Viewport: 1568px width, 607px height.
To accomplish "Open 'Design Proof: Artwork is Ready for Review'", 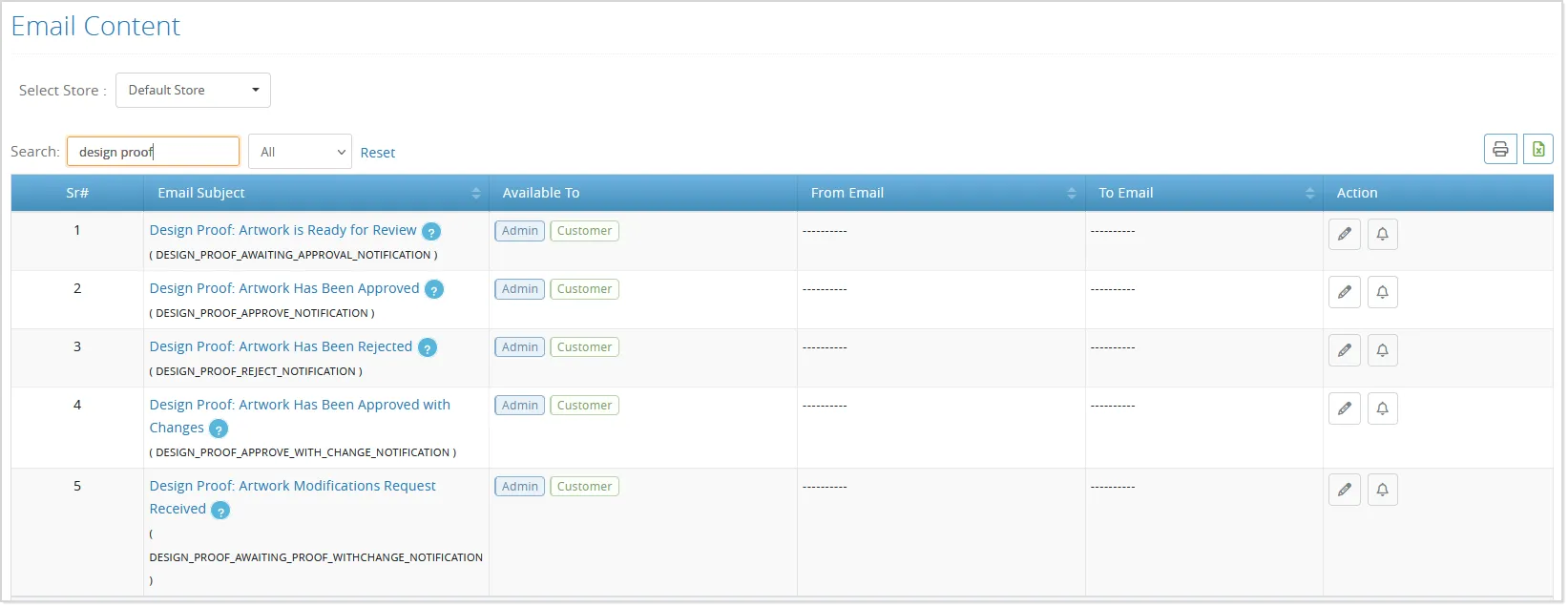I will click(x=282, y=230).
